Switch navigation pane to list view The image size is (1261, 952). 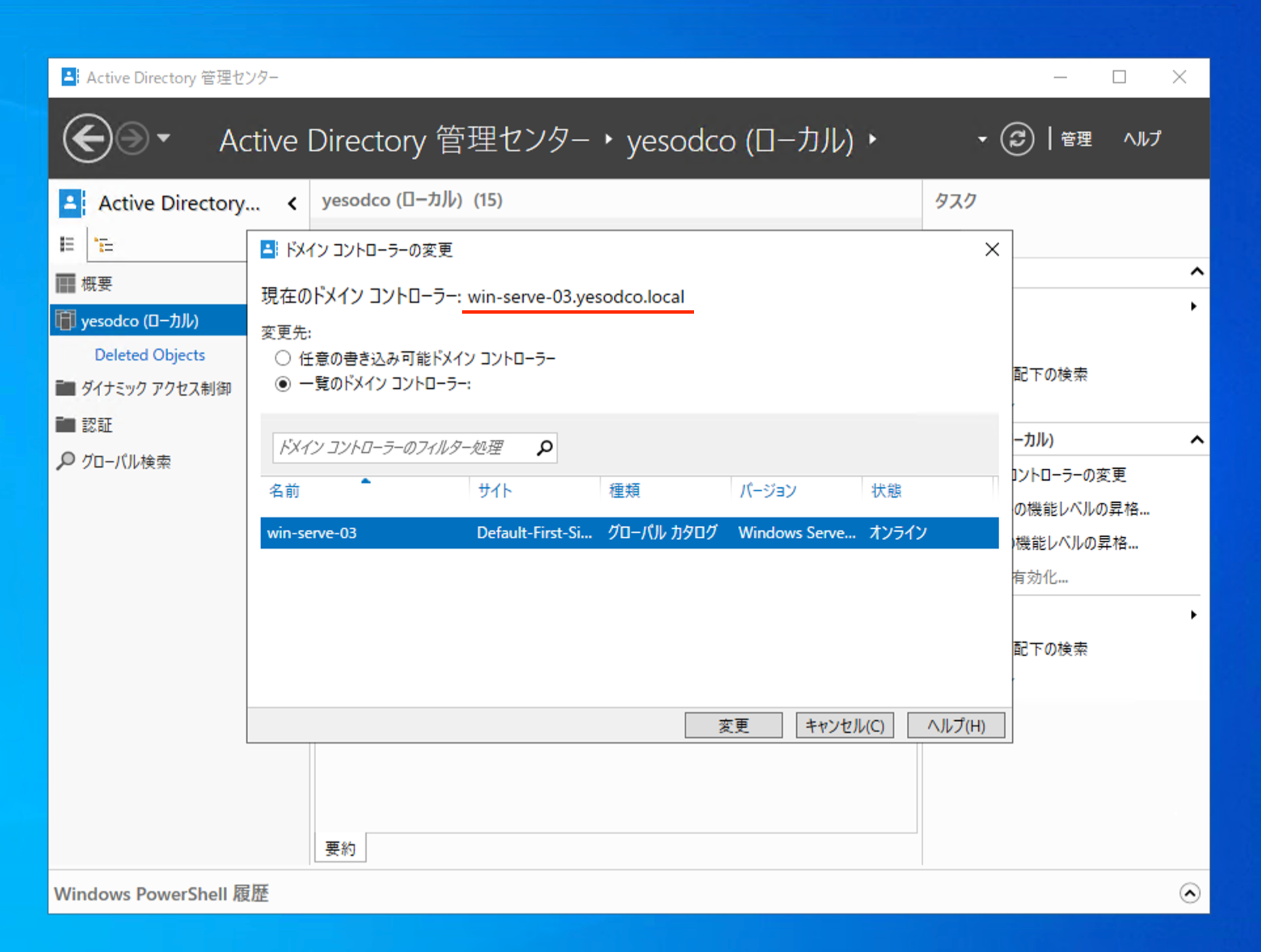tap(67, 245)
